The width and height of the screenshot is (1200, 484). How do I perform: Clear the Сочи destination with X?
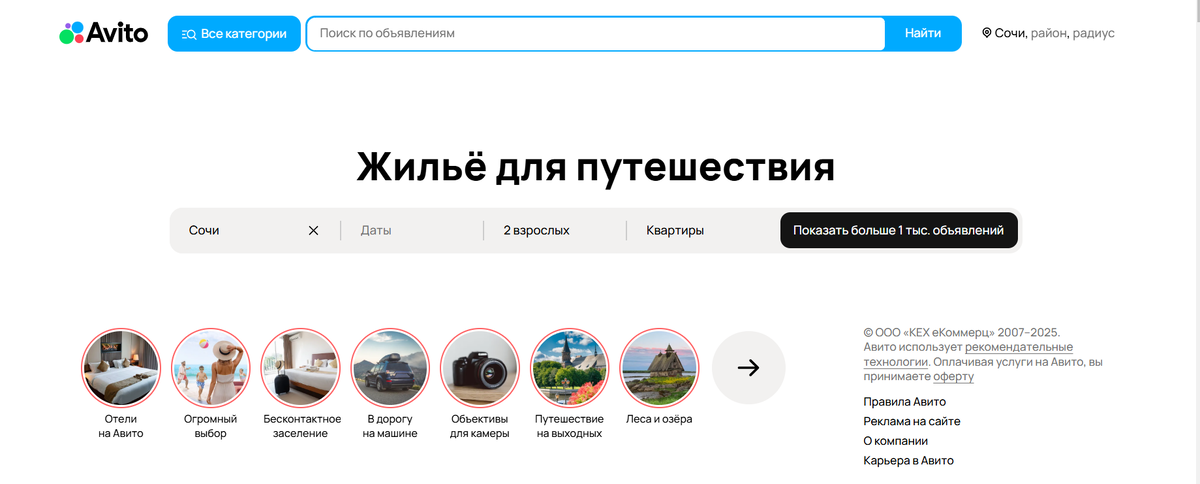coord(313,230)
